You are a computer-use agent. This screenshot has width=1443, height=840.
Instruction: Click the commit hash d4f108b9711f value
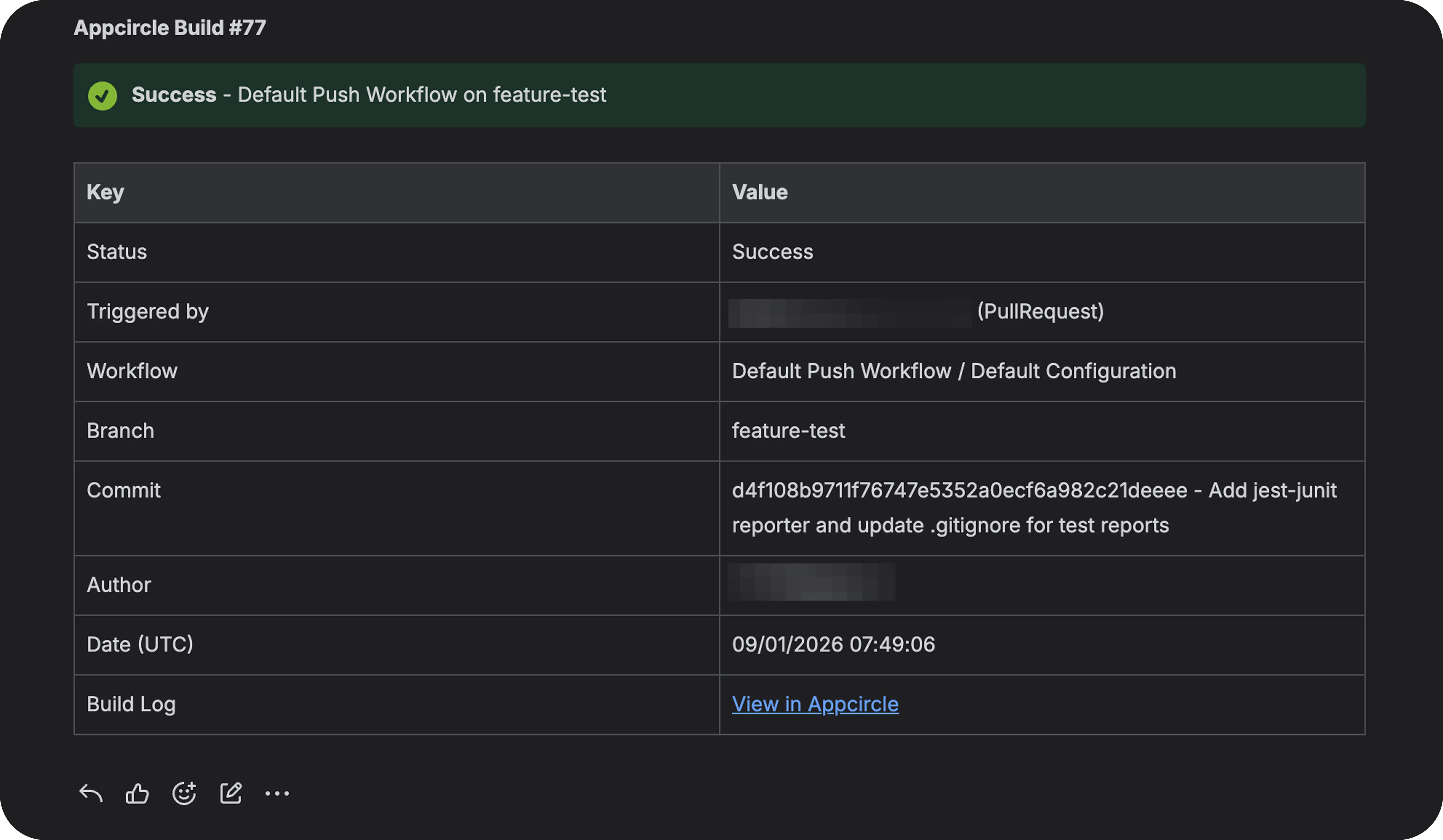pyautogui.click(x=960, y=490)
